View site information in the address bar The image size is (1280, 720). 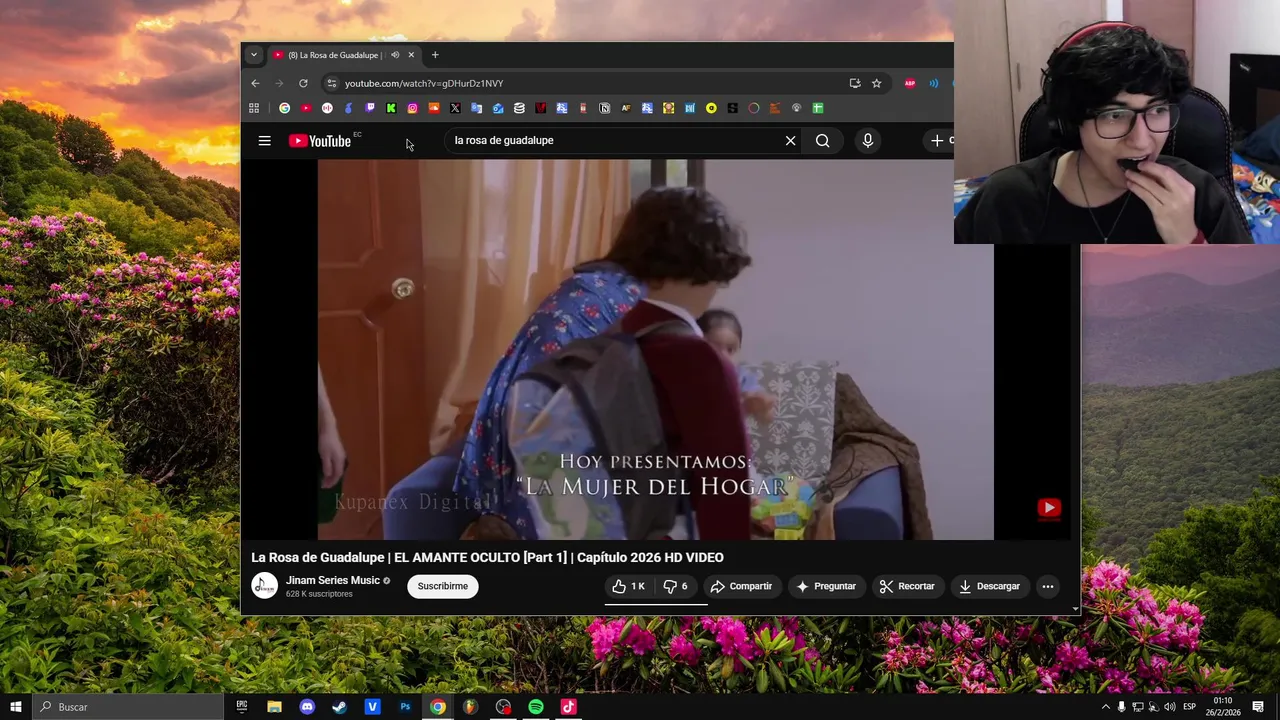pyautogui.click(x=332, y=83)
